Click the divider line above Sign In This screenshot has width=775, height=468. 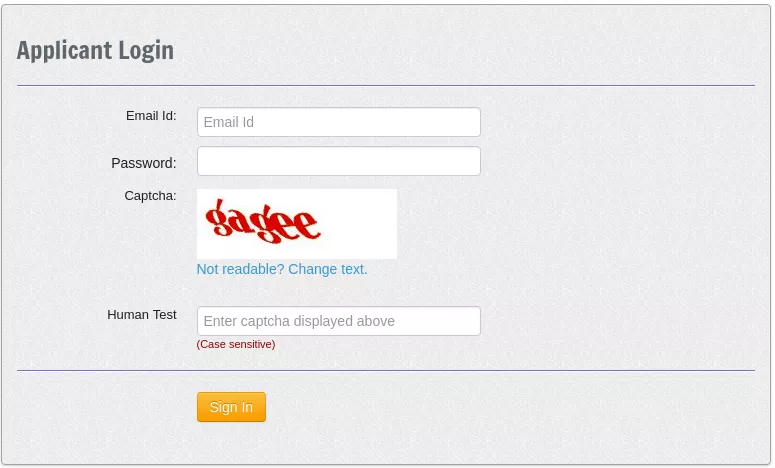(x=386, y=370)
